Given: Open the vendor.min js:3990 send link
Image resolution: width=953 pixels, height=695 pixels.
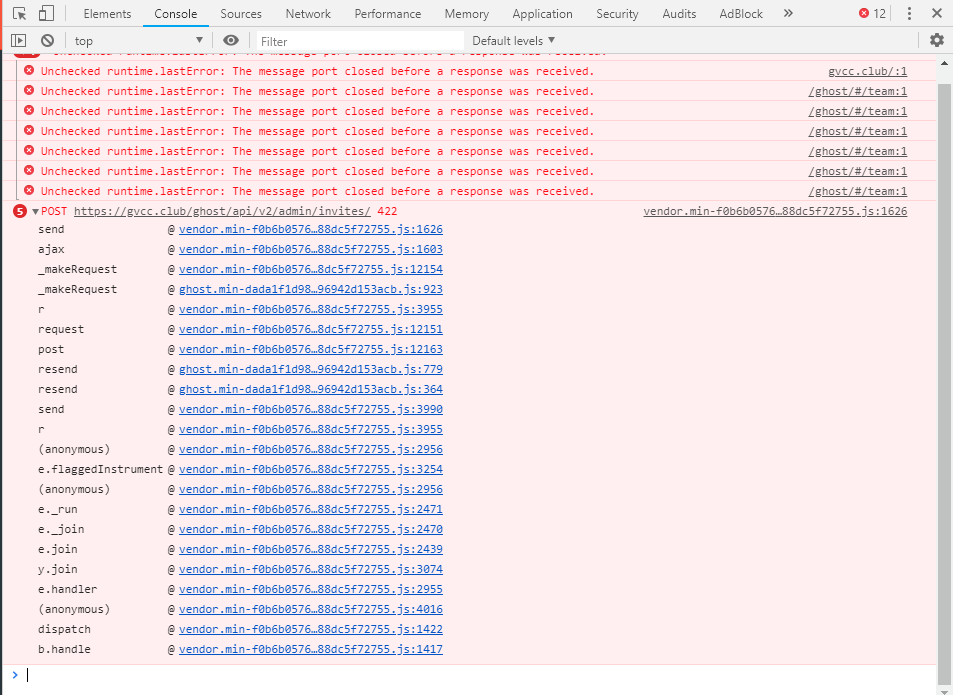Looking at the screenshot, I should 311,409.
